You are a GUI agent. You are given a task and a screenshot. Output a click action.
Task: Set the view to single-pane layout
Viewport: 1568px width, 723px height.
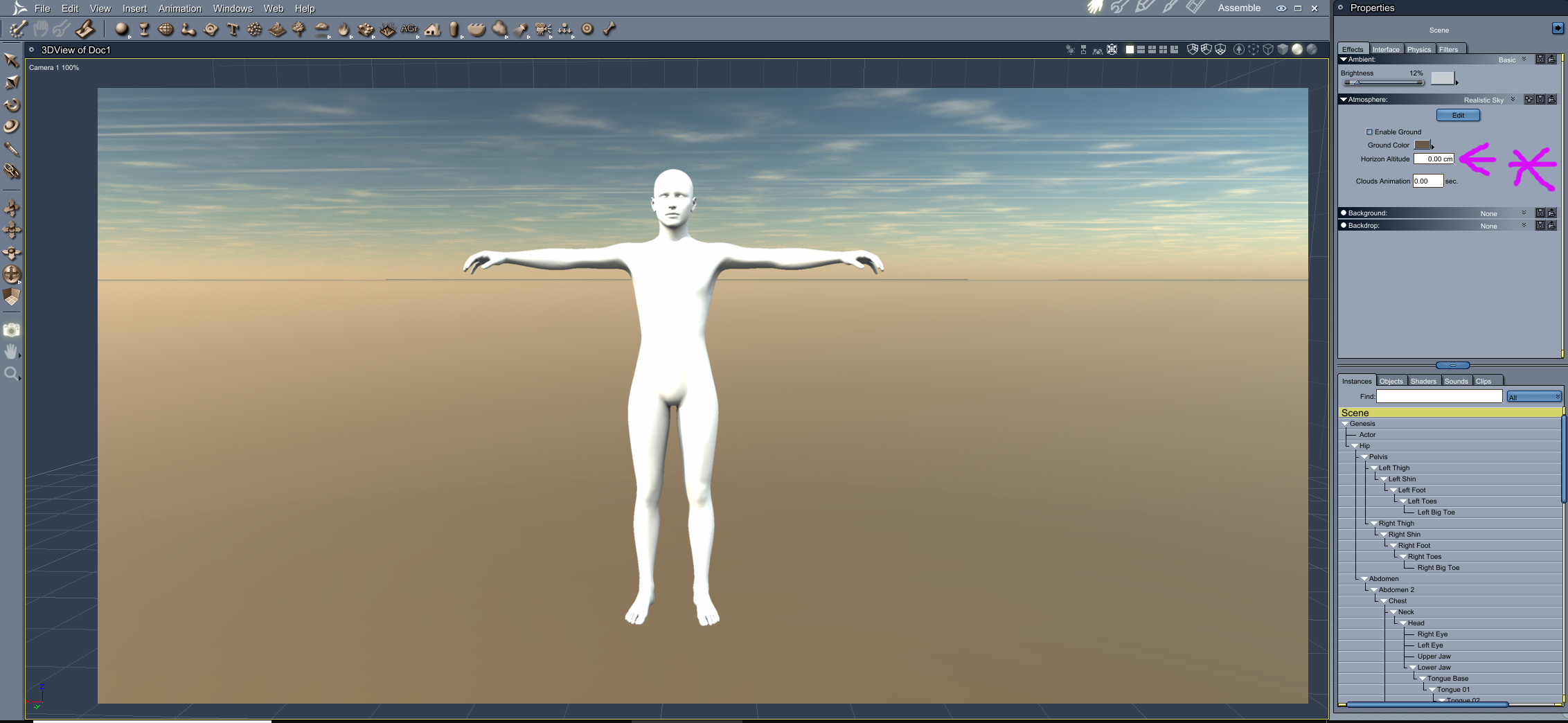point(1130,49)
